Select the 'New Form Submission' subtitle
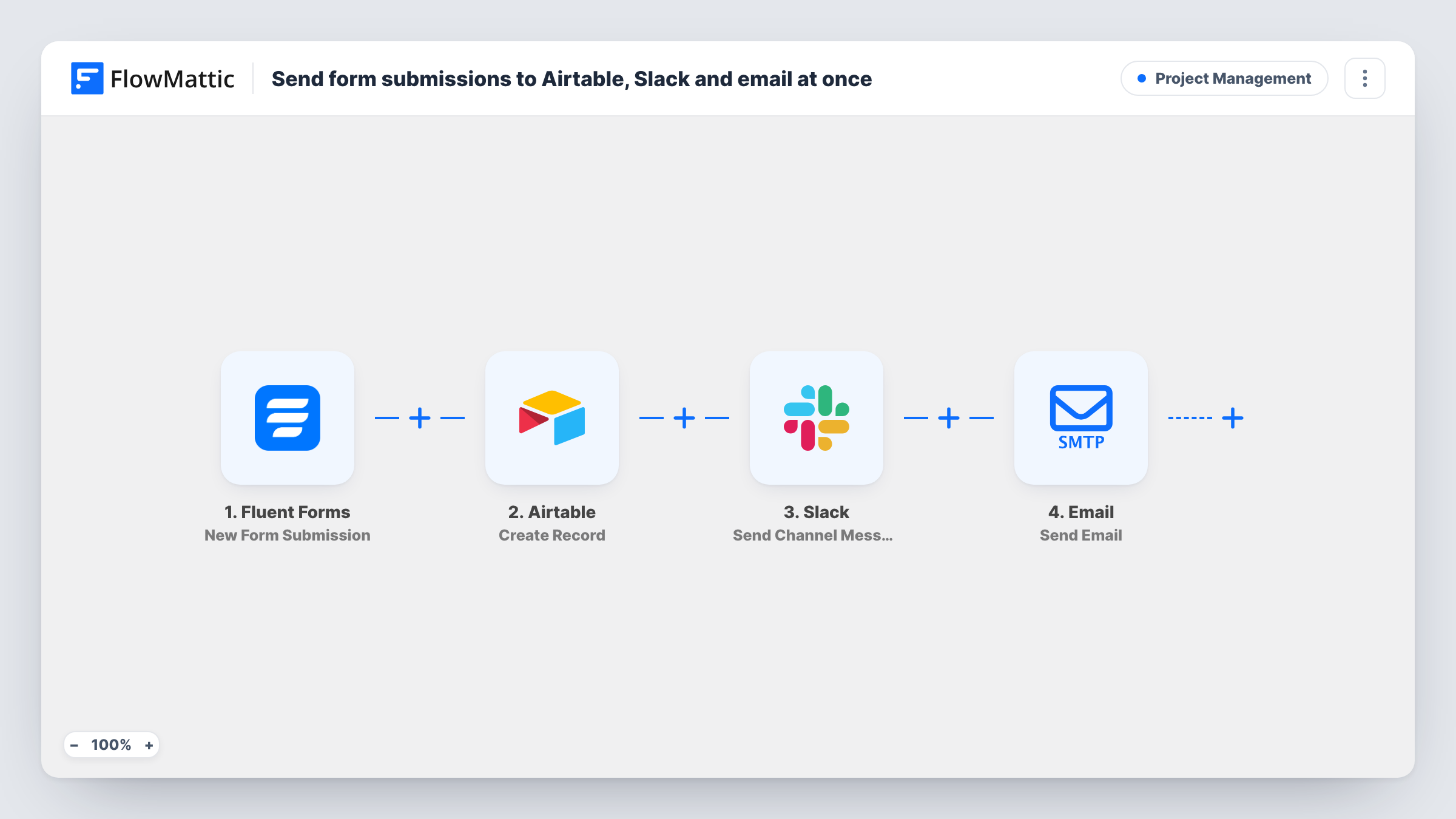Image resolution: width=1456 pixels, height=819 pixels. [288, 535]
